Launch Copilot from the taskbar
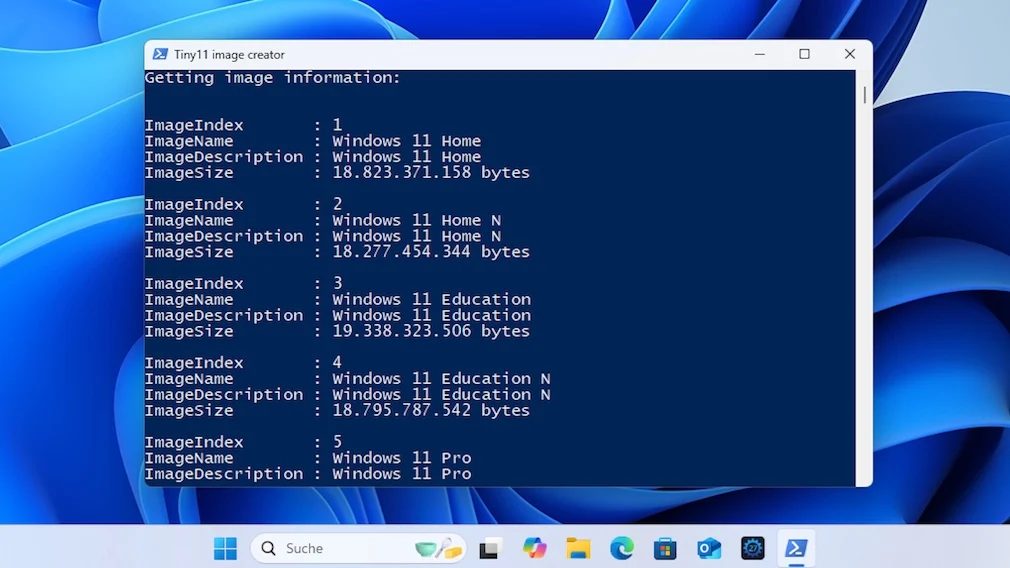 pos(535,549)
